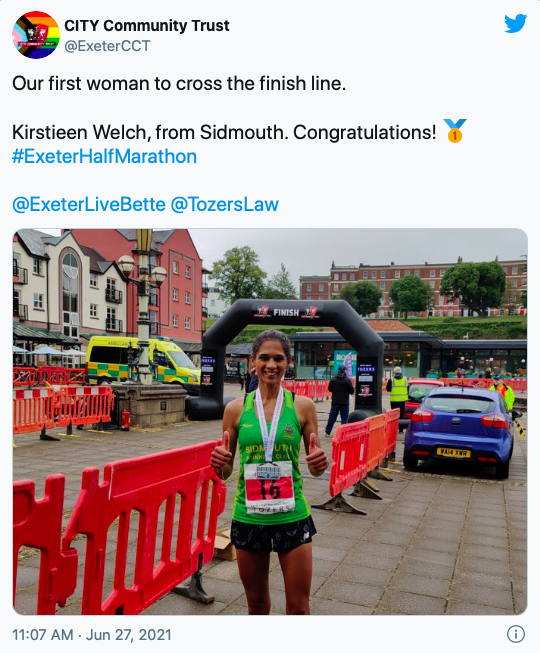Viewport: 540px width, 653px height.
Task: Open the @ExeterCCT handle link
Action: click(x=107, y=46)
